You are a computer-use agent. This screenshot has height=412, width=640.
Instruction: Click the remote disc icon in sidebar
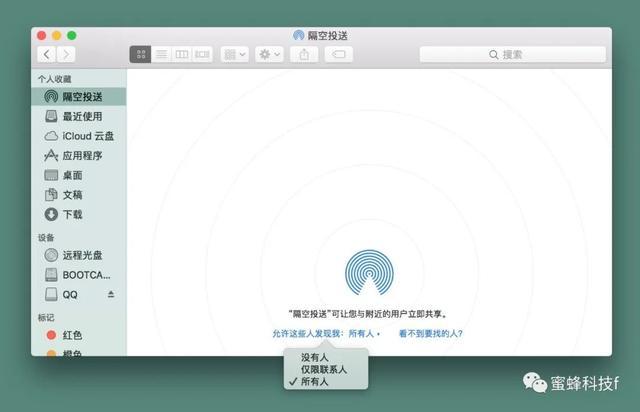point(51,255)
